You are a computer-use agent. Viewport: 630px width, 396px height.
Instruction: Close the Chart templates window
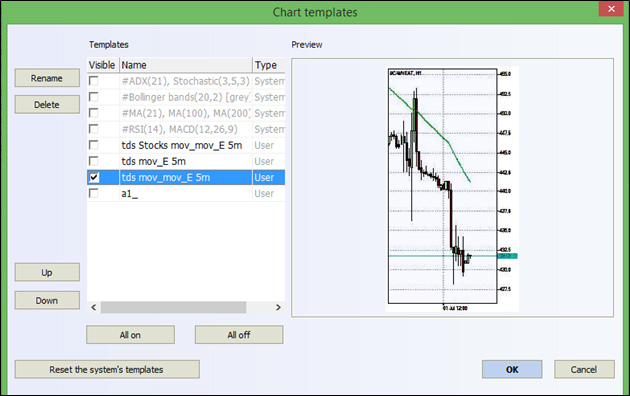611,8
